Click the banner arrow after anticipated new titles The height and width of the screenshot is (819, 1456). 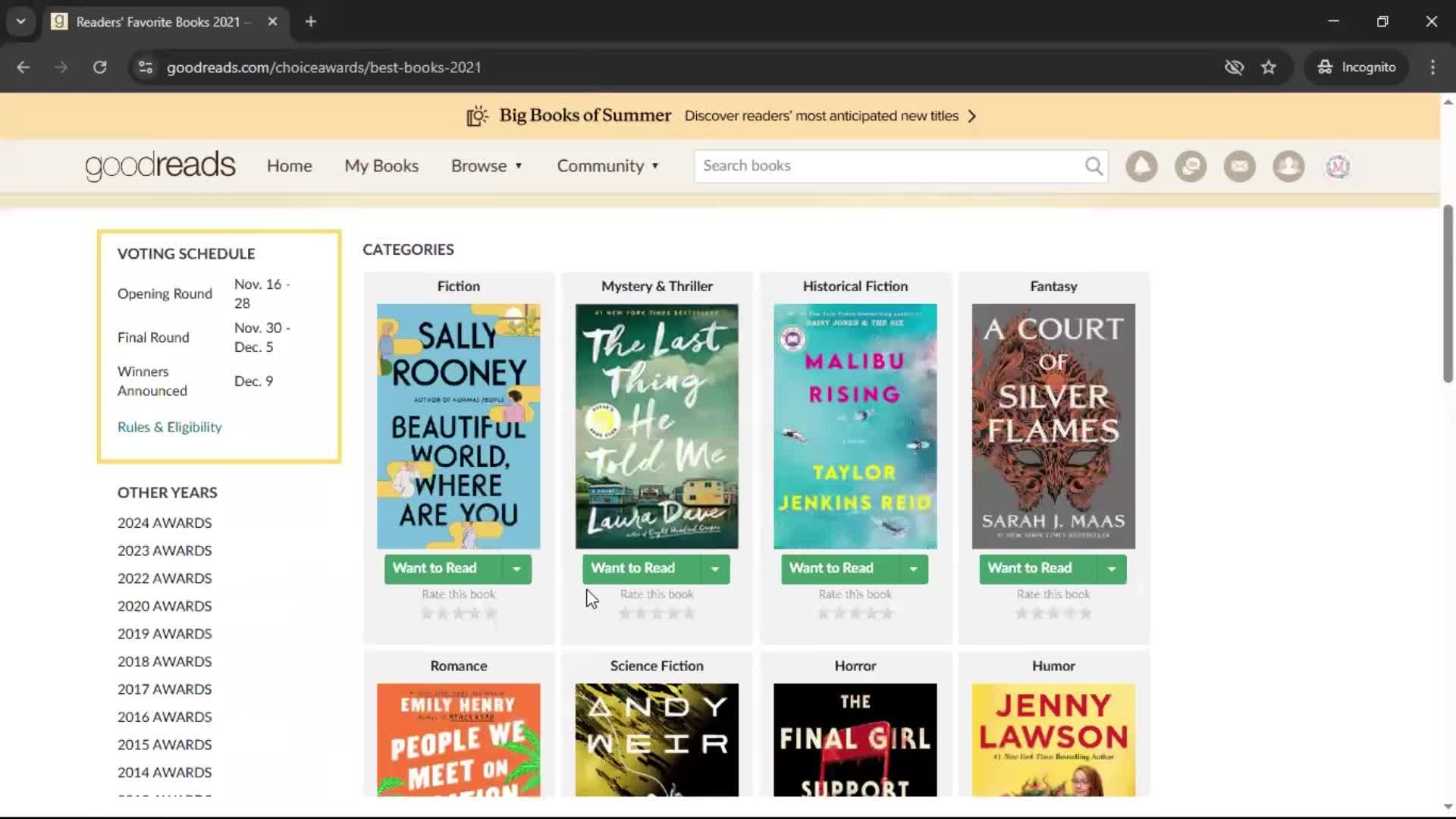click(x=972, y=116)
